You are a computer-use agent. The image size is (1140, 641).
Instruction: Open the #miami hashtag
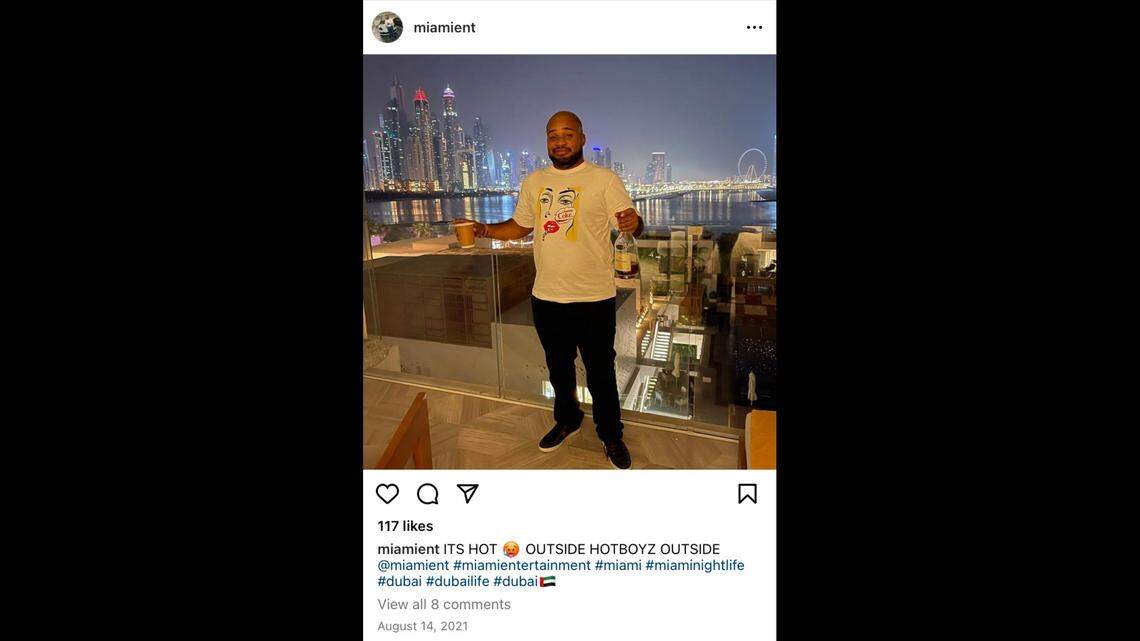[618, 565]
